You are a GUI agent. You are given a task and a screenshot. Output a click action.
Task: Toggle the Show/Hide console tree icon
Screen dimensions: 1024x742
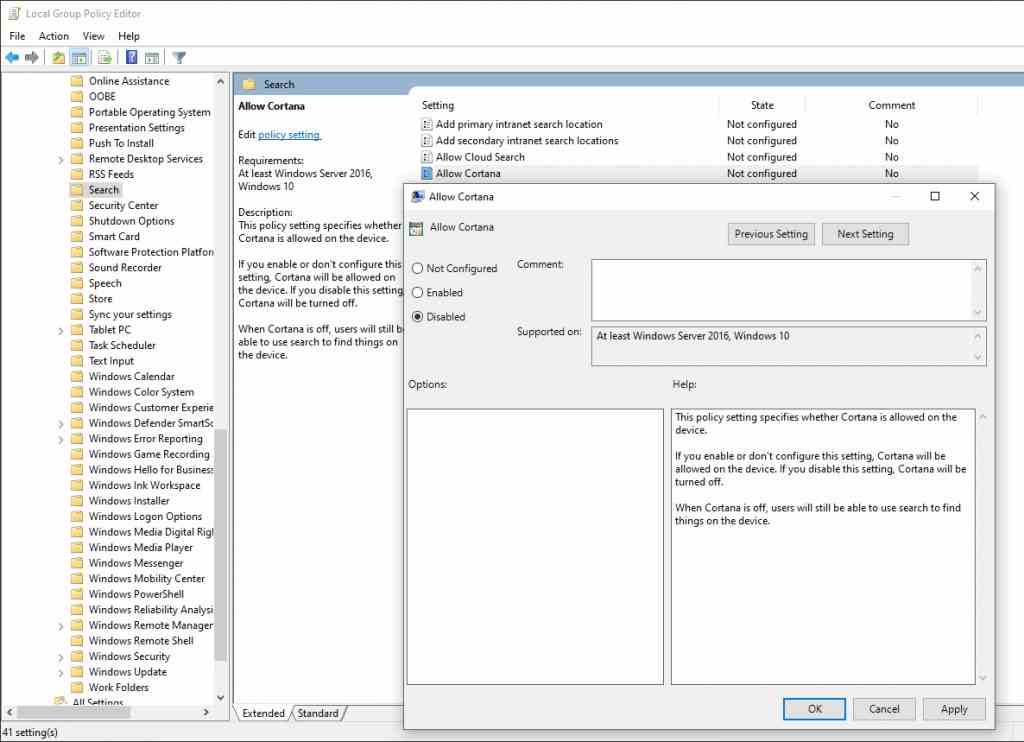tap(80, 57)
